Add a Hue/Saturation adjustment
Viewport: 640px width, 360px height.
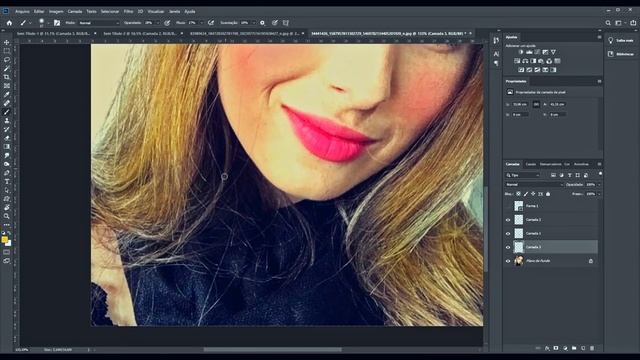point(517,61)
